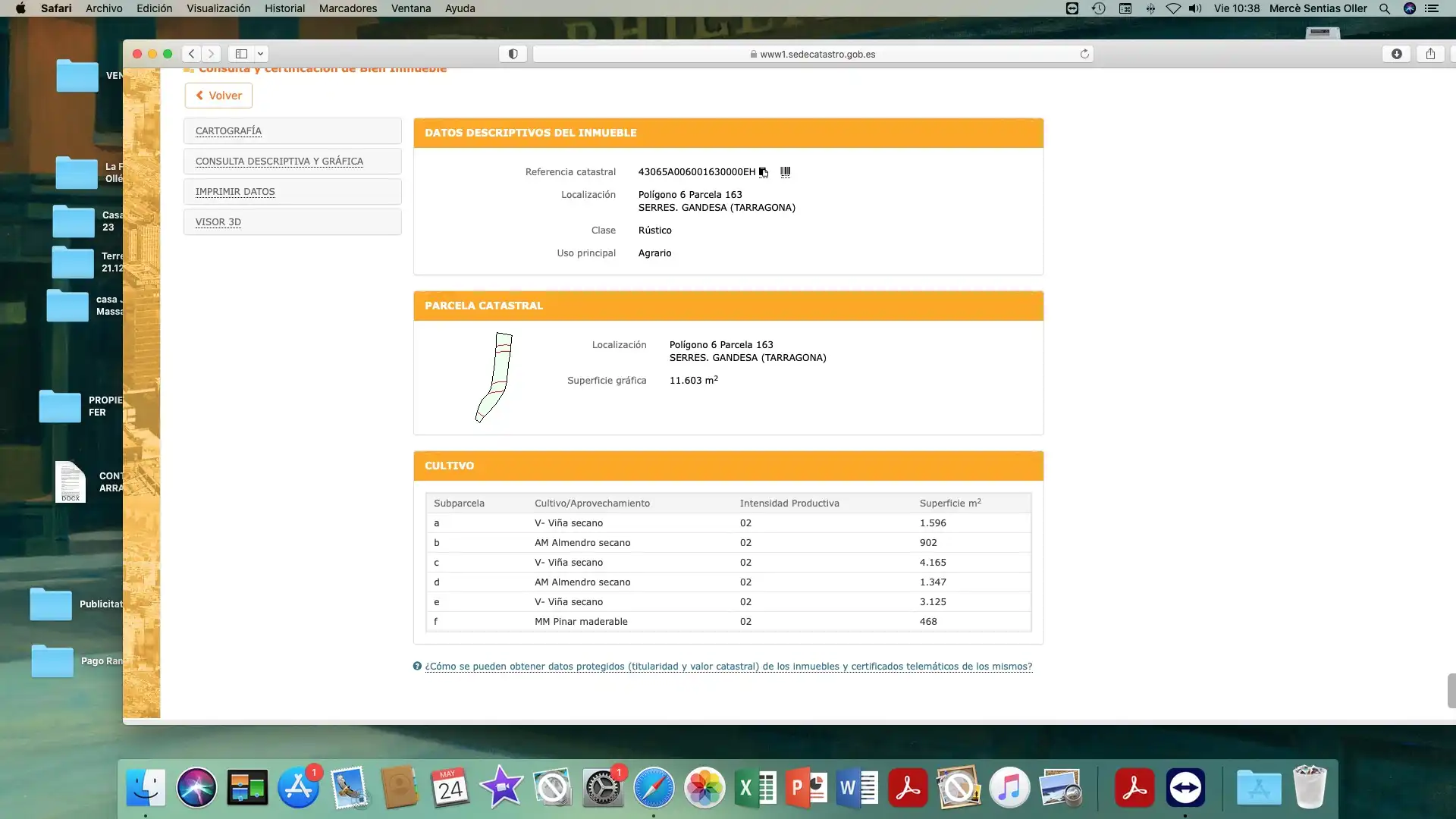
Task: Go back with the Volver button
Action: point(218,96)
